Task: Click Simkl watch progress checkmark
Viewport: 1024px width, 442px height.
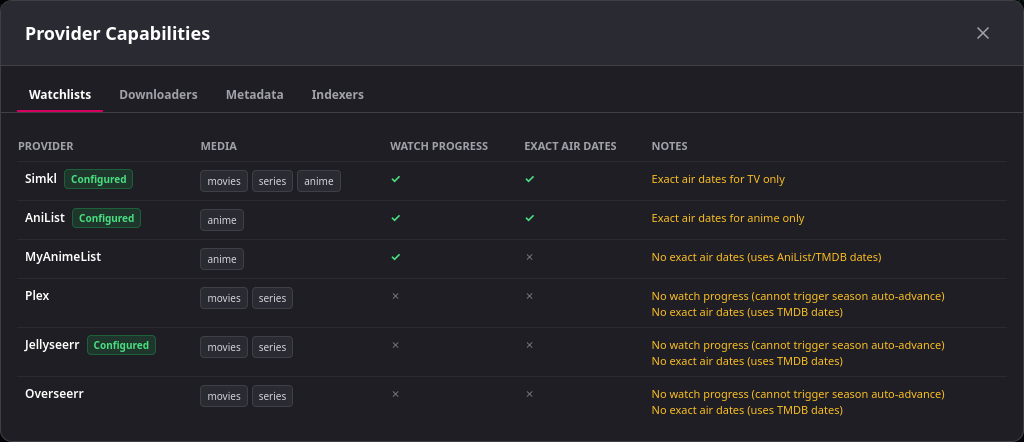Action: click(x=395, y=179)
